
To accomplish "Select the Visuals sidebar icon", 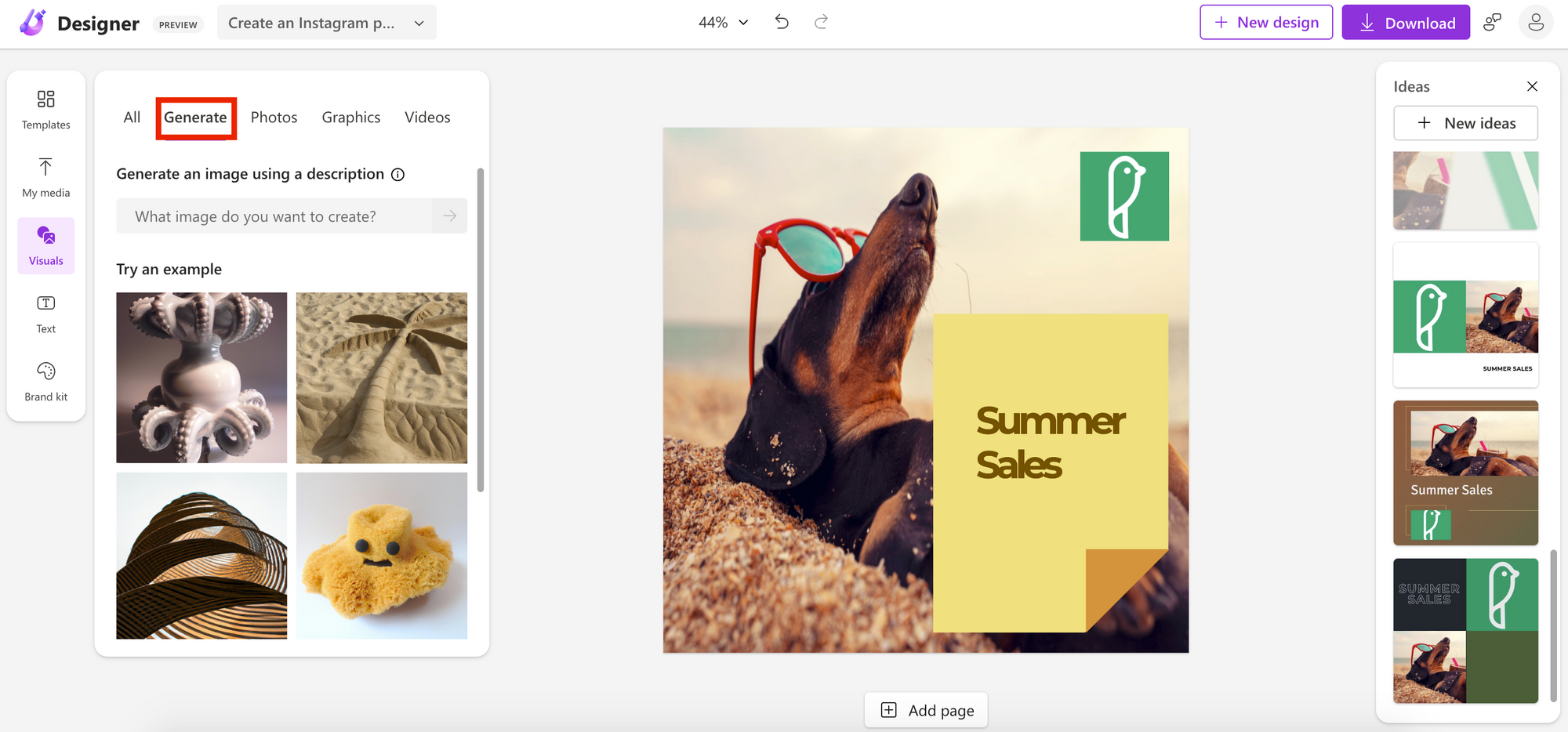I will (x=45, y=245).
